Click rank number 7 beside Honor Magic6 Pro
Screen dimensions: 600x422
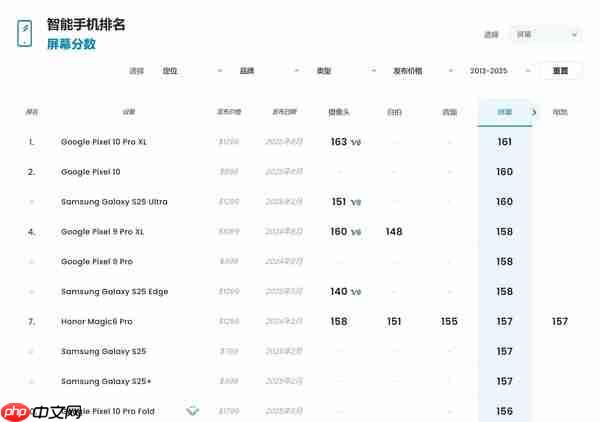[x=31, y=322]
